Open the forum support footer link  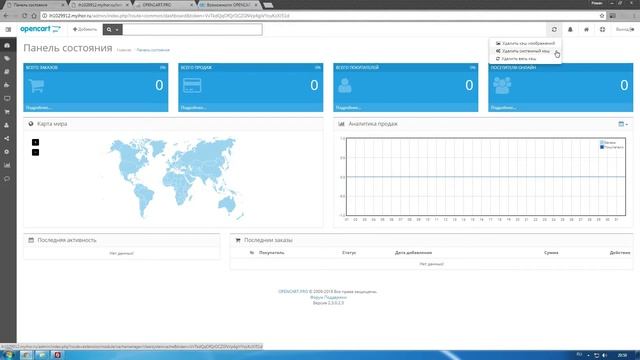328,298
